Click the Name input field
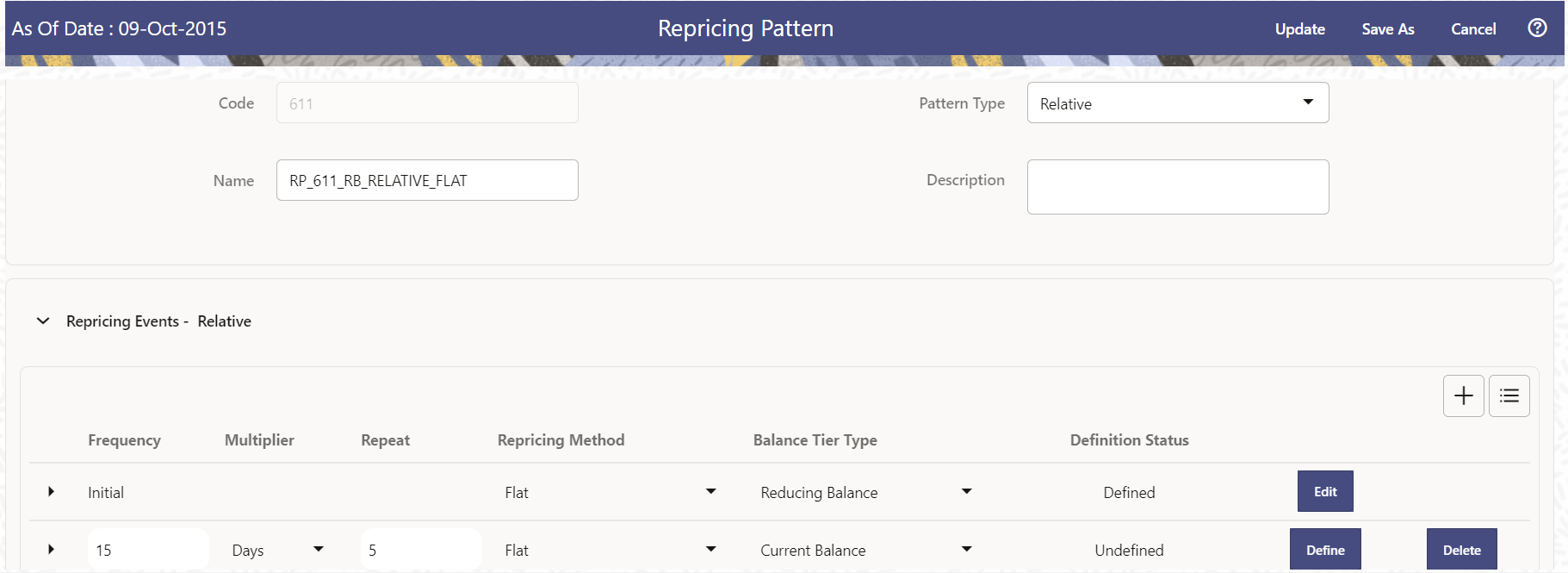The width and height of the screenshot is (1568, 573). [x=427, y=181]
